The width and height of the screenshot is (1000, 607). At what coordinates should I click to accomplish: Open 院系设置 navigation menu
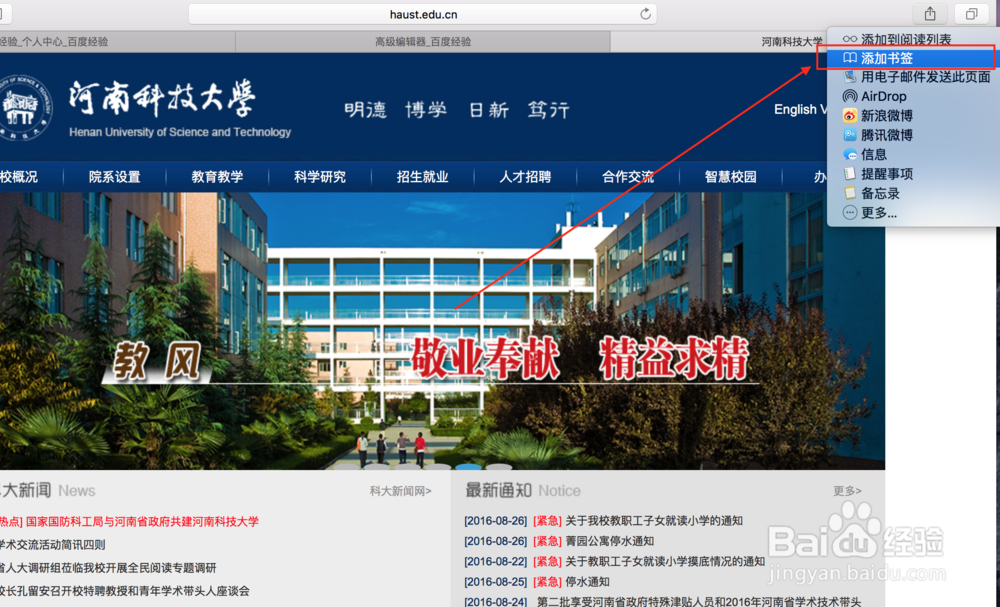pos(114,177)
